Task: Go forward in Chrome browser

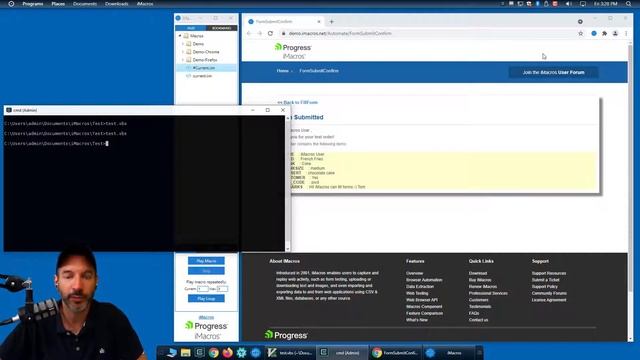Action: pos(260,33)
